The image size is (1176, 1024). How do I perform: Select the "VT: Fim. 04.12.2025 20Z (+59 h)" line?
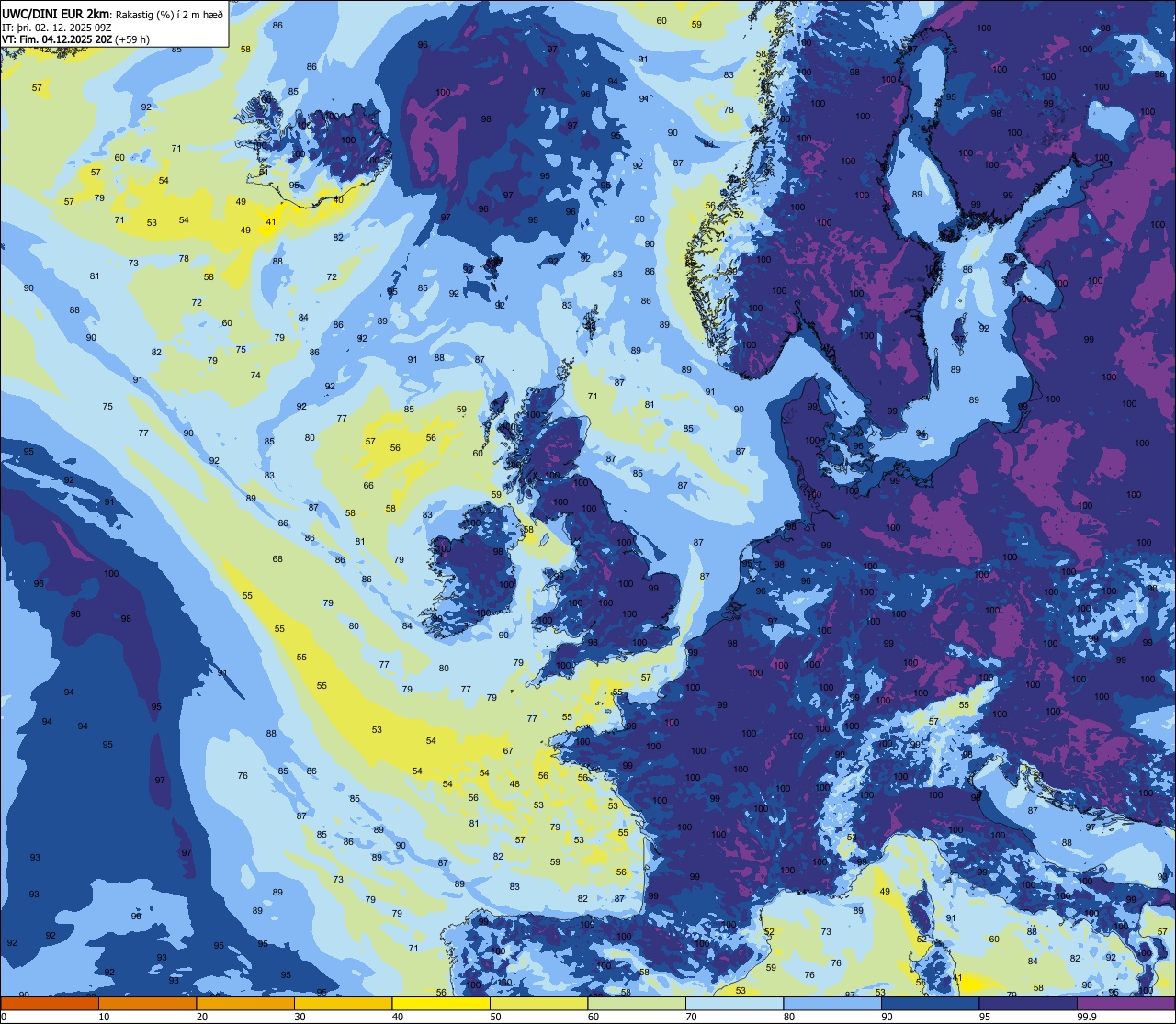tap(76, 39)
